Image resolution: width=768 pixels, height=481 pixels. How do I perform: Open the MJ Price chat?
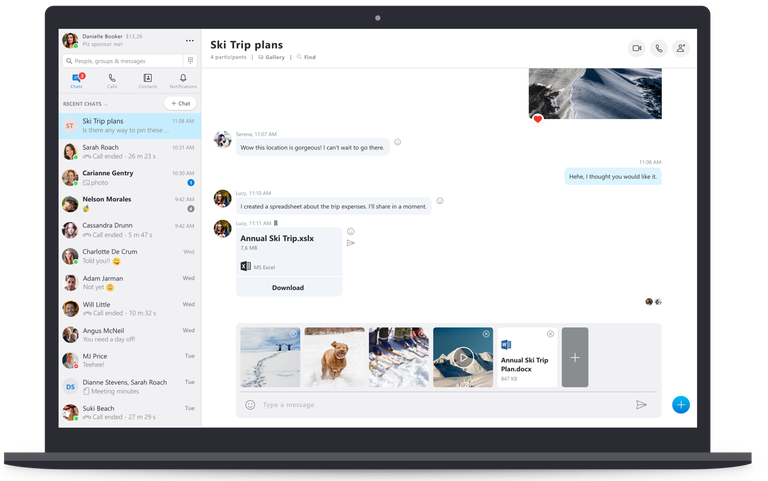coord(130,361)
